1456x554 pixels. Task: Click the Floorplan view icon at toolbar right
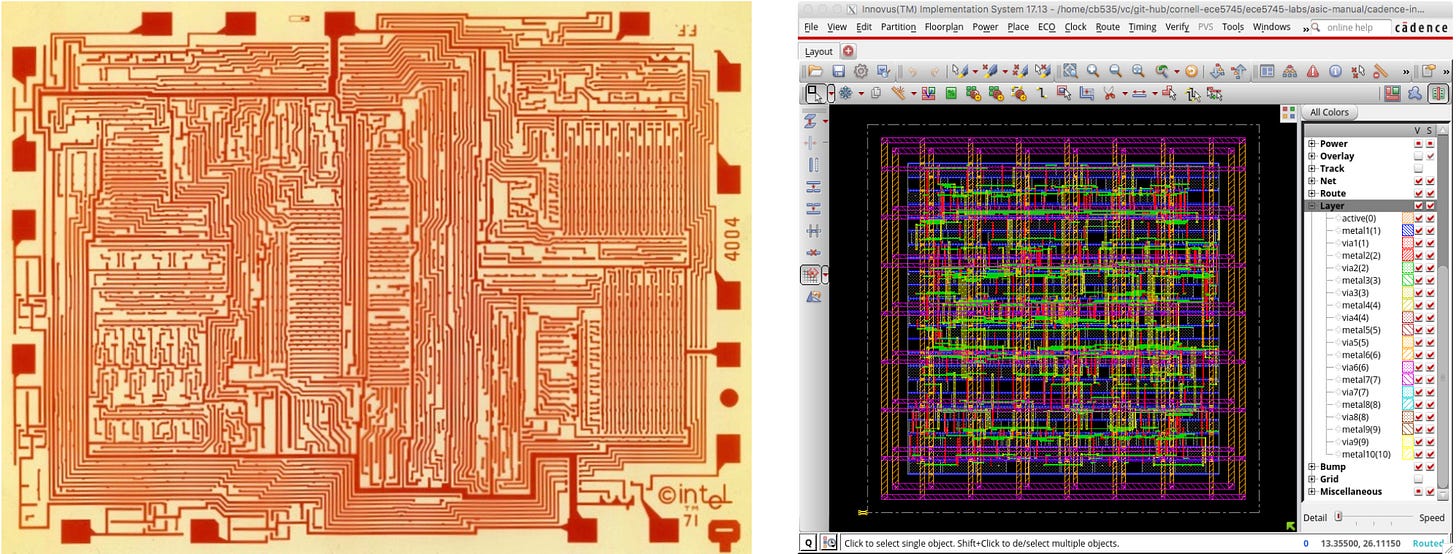click(1392, 93)
